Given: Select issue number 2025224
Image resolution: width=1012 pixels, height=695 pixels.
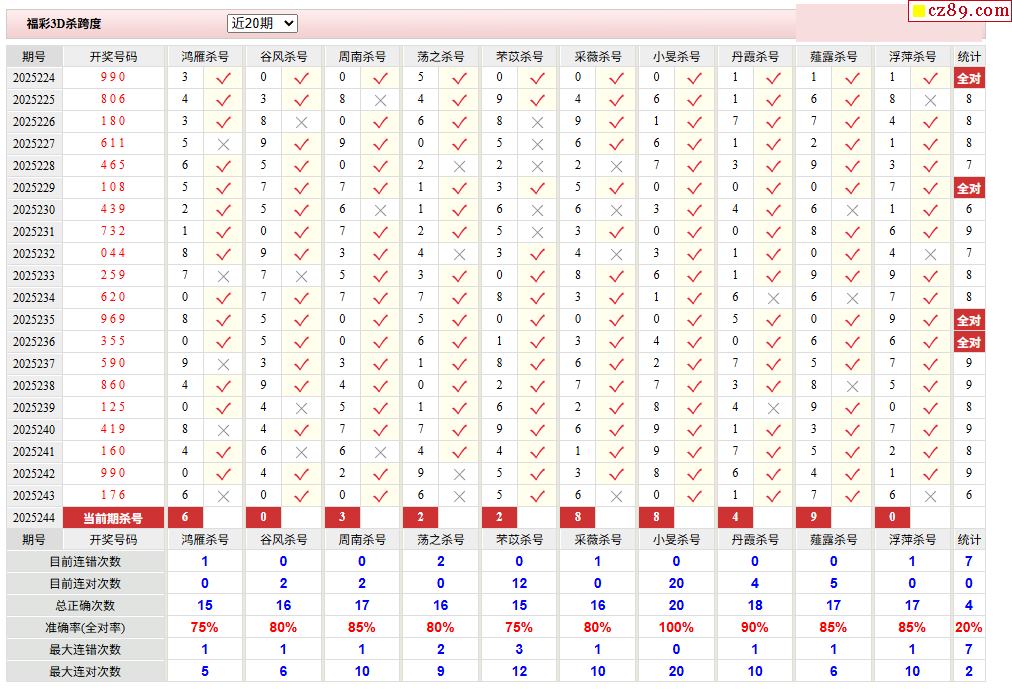Looking at the screenshot, I should pos(34,78).
